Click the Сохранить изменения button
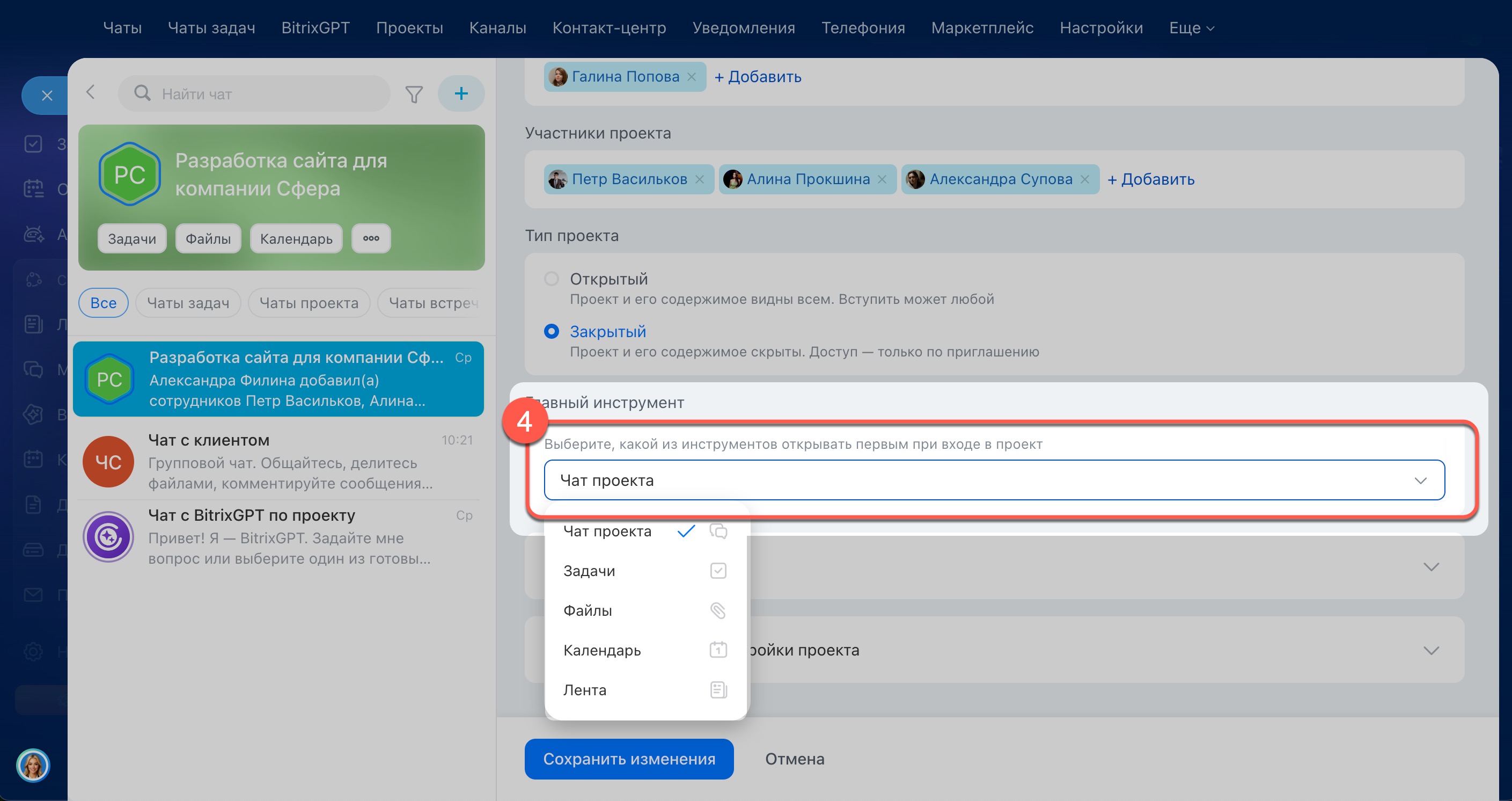 coord(629,759)
